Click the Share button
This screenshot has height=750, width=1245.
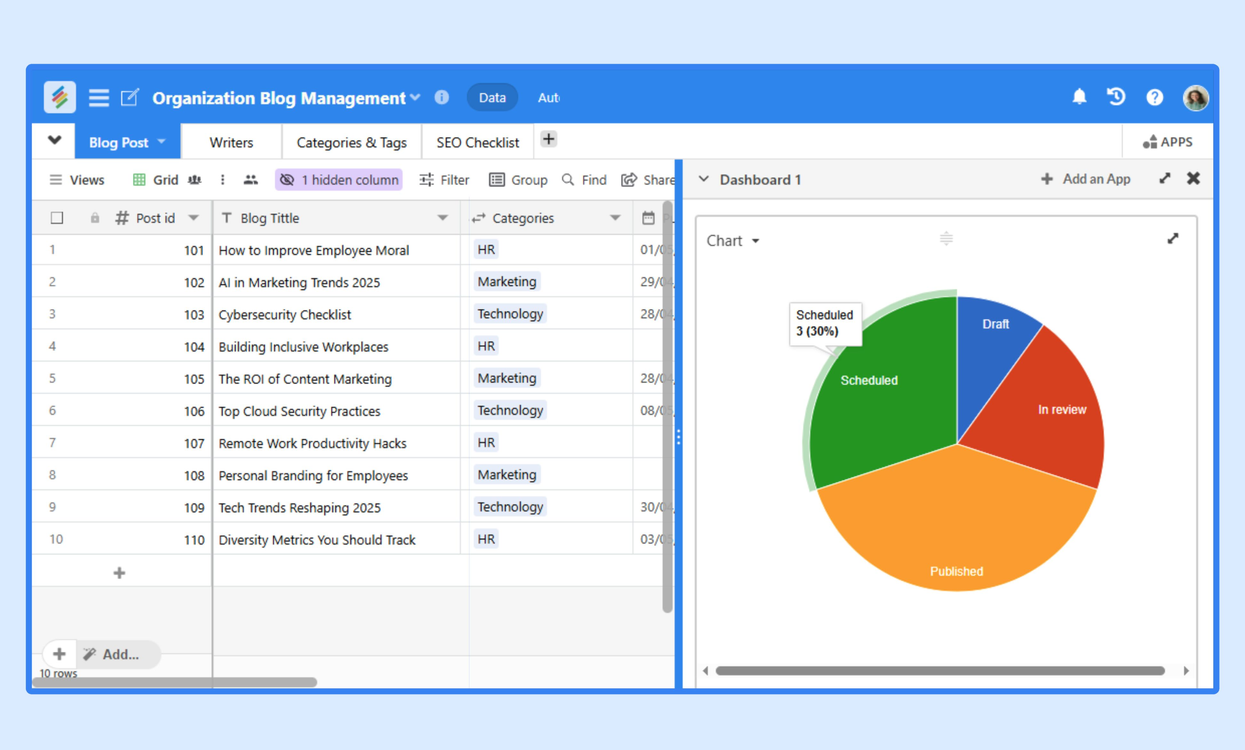648,180
